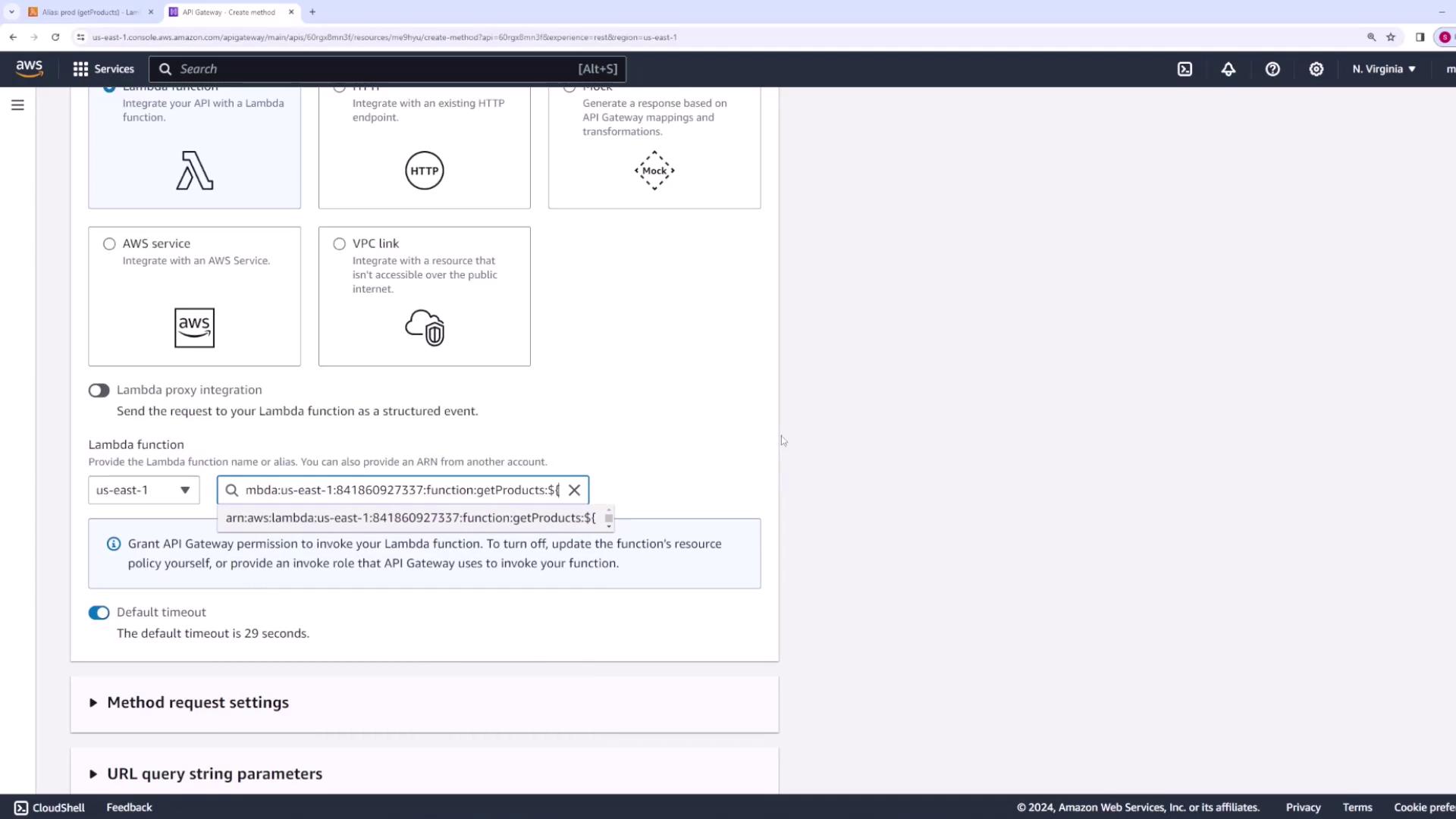The height and width of the screenshot is (819, 1456).
Task: Open the us-east-1 region dropdown
Action: [x=143, y=491]
